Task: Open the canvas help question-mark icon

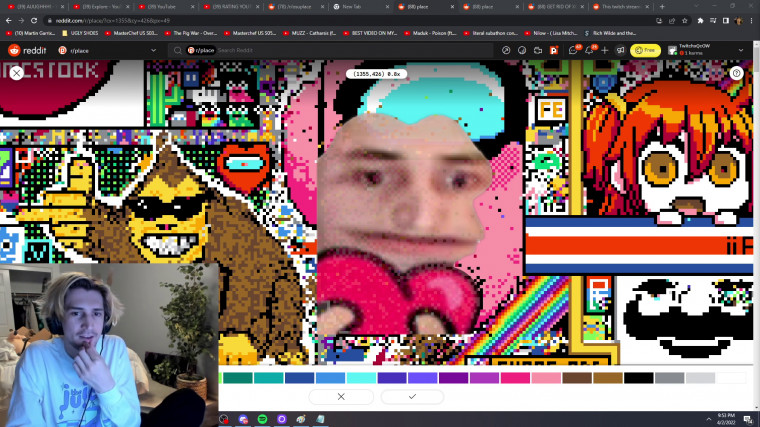Action: pos(736,73)
